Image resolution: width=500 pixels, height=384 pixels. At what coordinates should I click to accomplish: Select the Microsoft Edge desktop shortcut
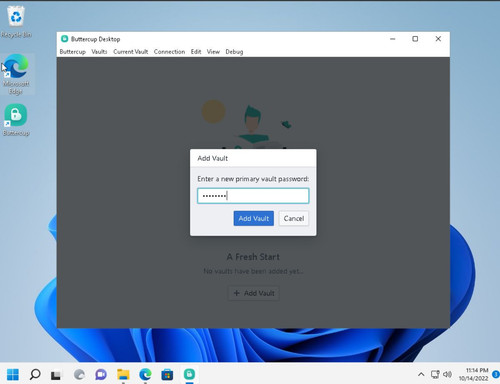pyautogui.click(x=16, y=74)
